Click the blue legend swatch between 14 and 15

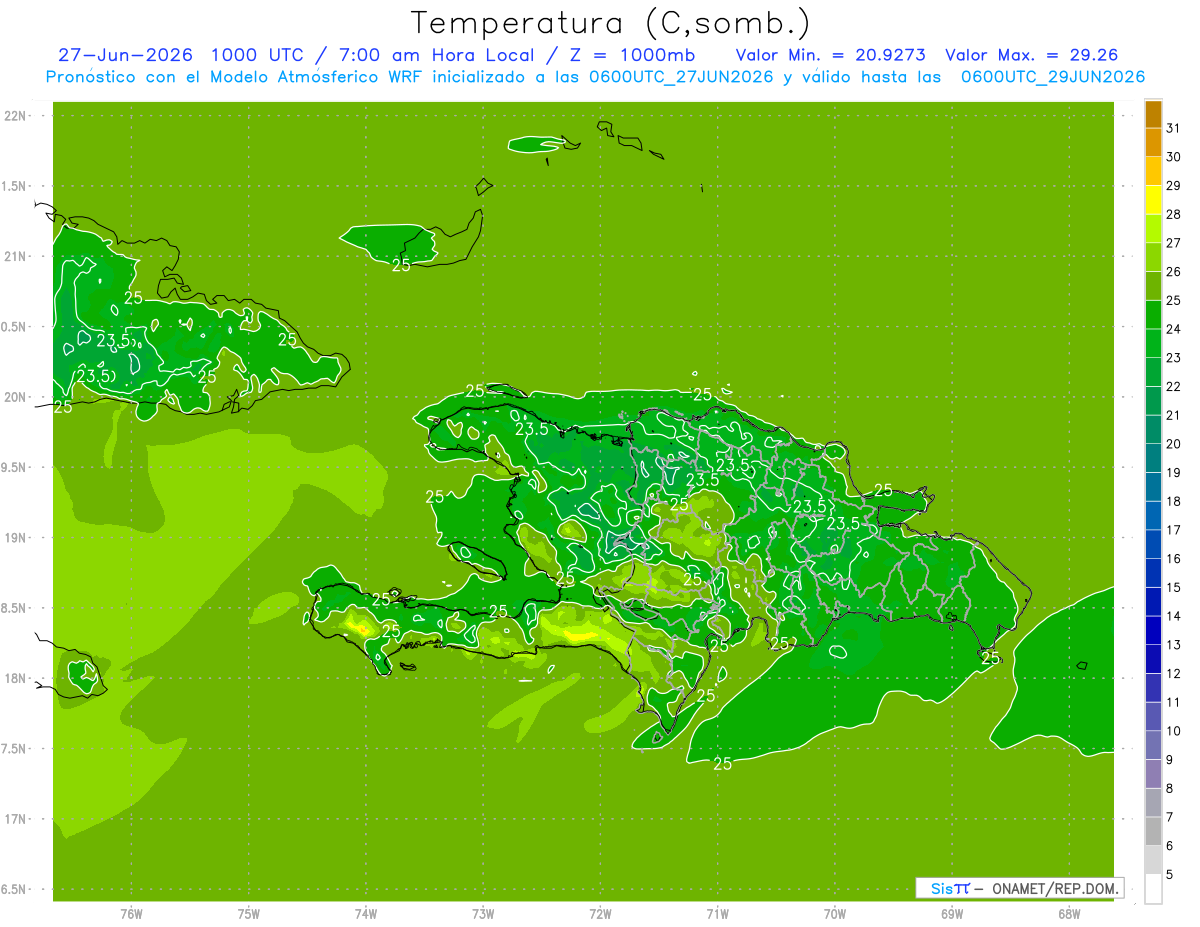[1153, 602]
